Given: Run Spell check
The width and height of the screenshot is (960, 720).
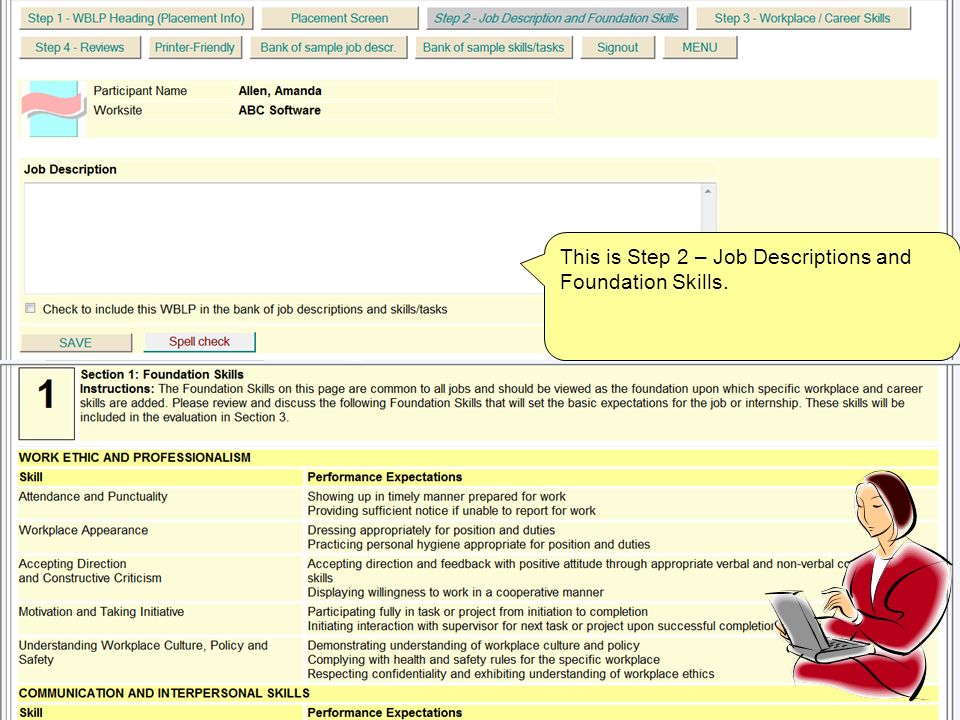Looking at the screenshot, I should coord(200,342).
